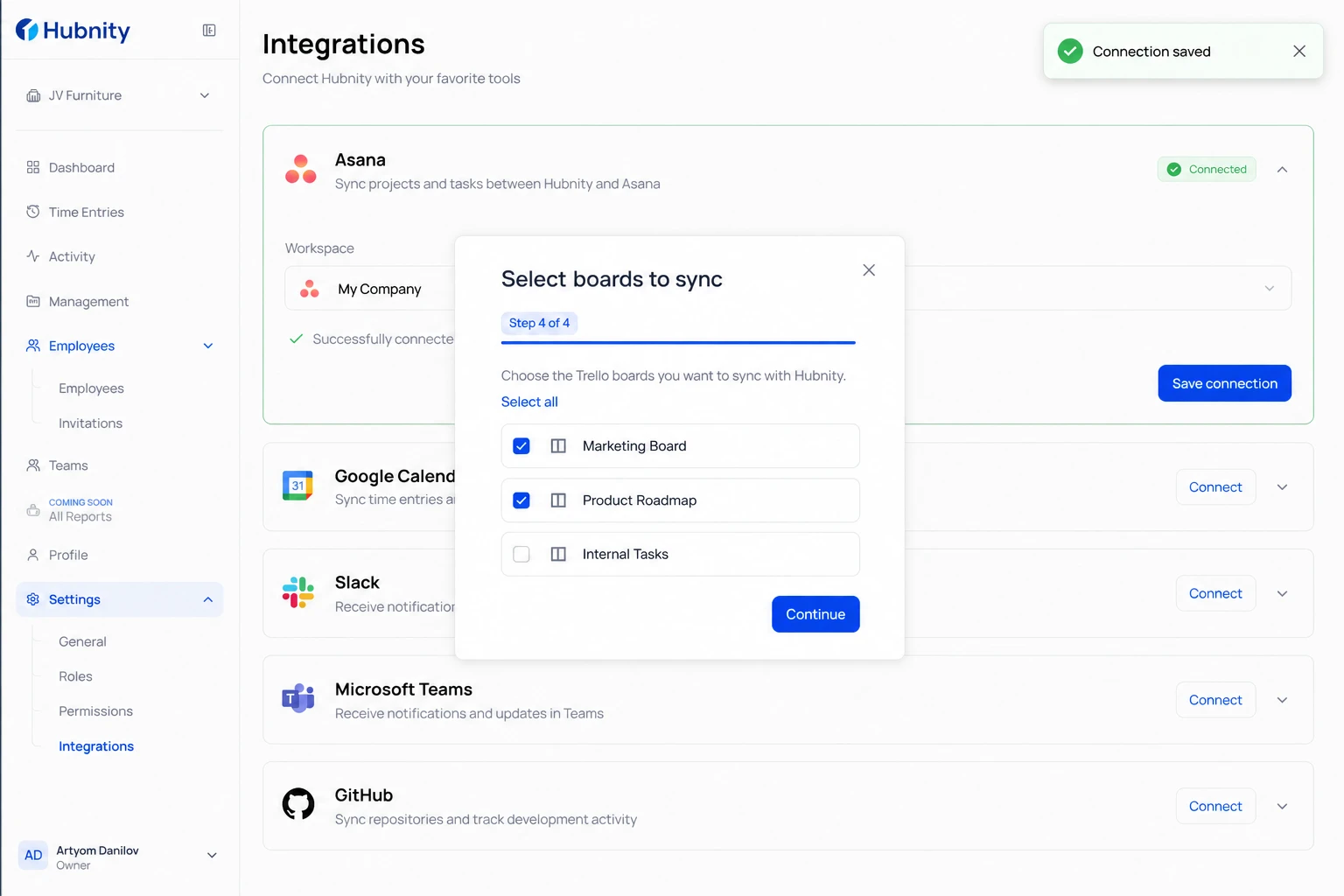1344x896 pixels.
Task: Collapse the sidebar panel icon
Action: pos(209,31)
